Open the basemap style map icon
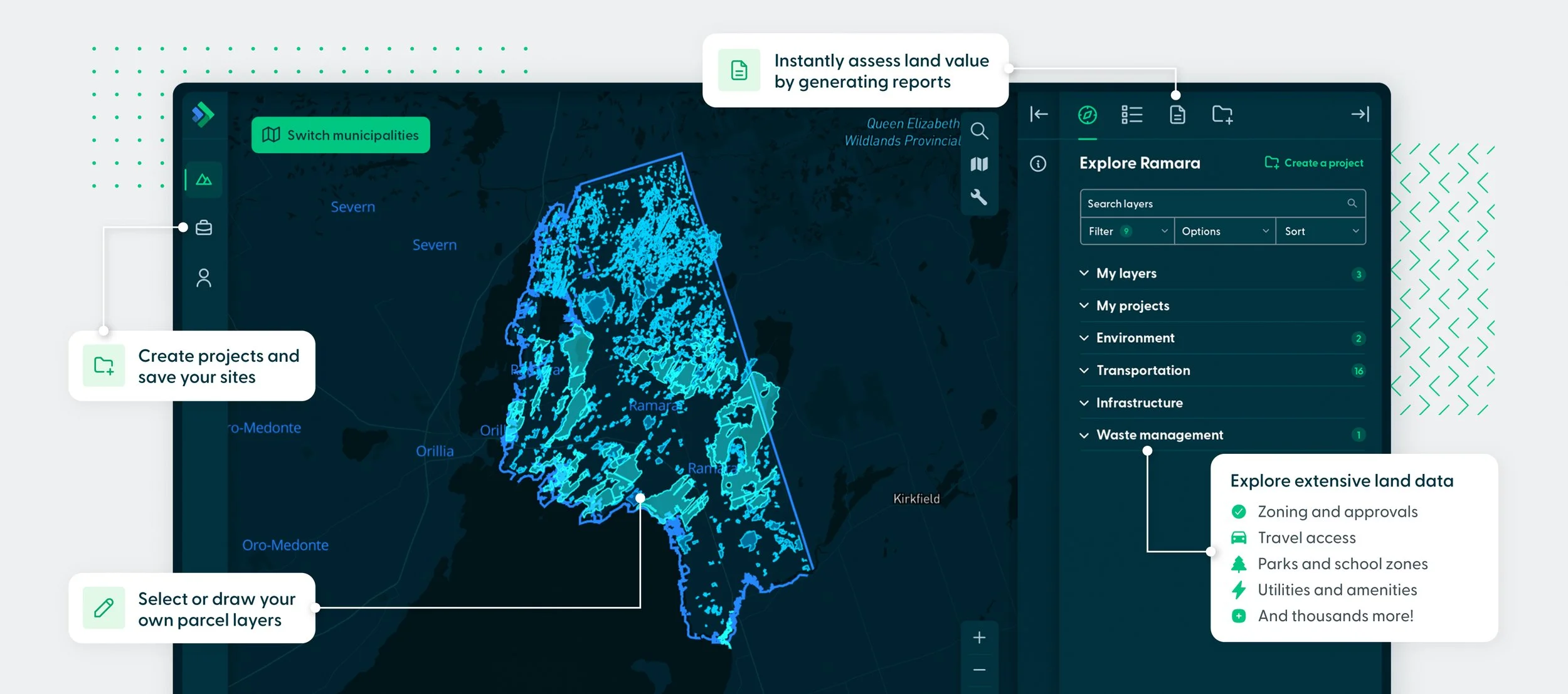Image resolution: width=1568 pixels, height=694 pixels. (979, 164)
